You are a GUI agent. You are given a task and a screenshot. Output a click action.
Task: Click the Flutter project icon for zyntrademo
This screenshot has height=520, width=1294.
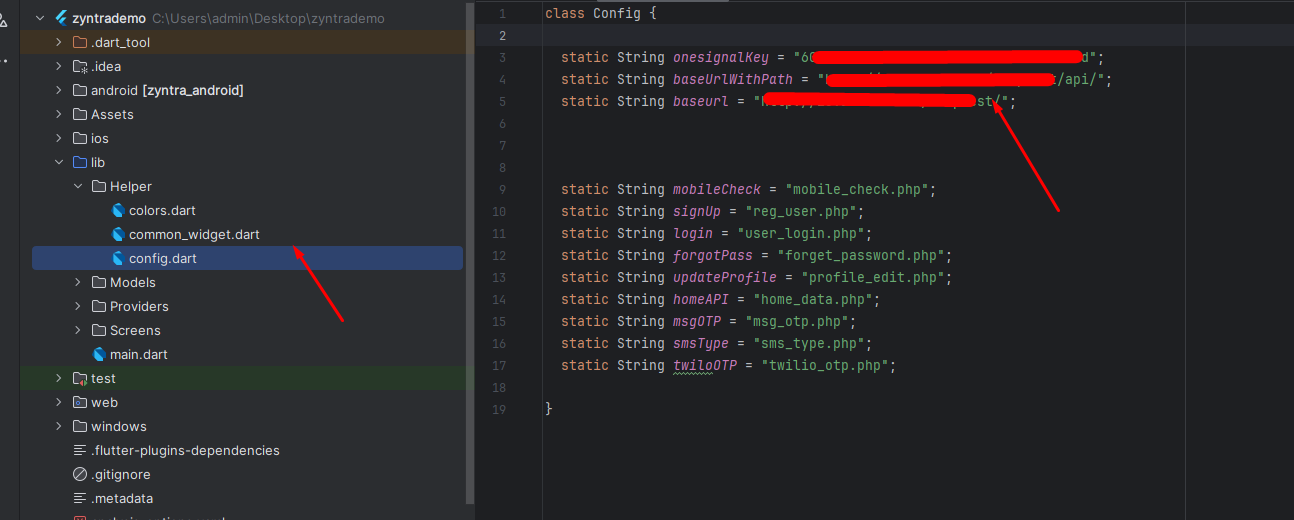tap(61, 19)
